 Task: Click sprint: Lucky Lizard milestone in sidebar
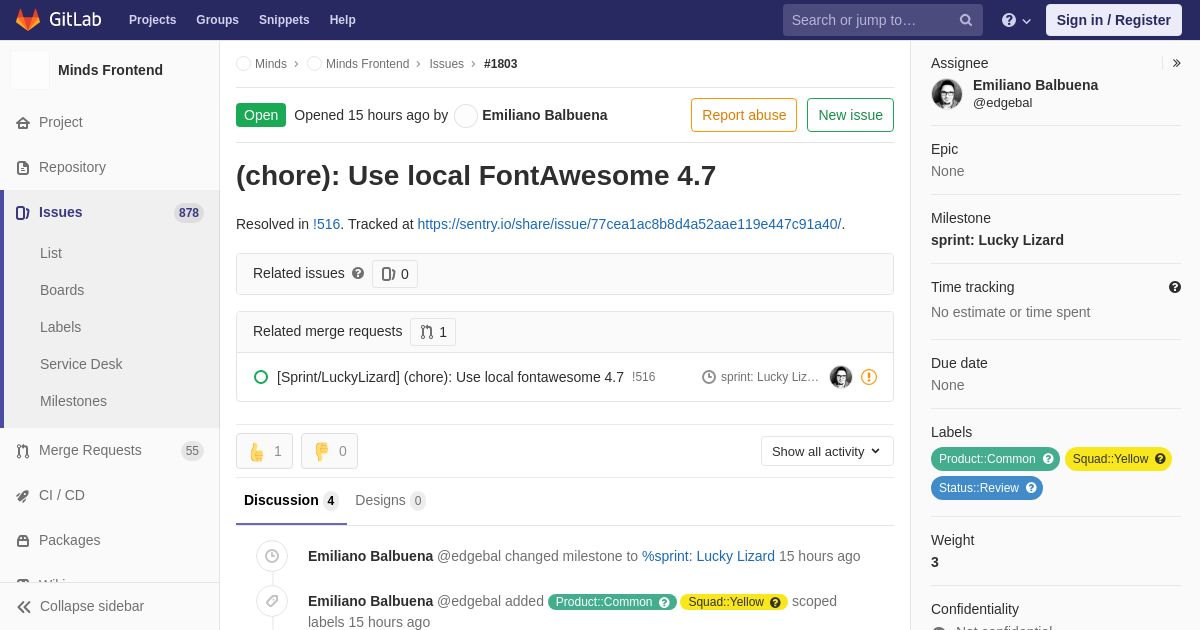tap(997, 240)
